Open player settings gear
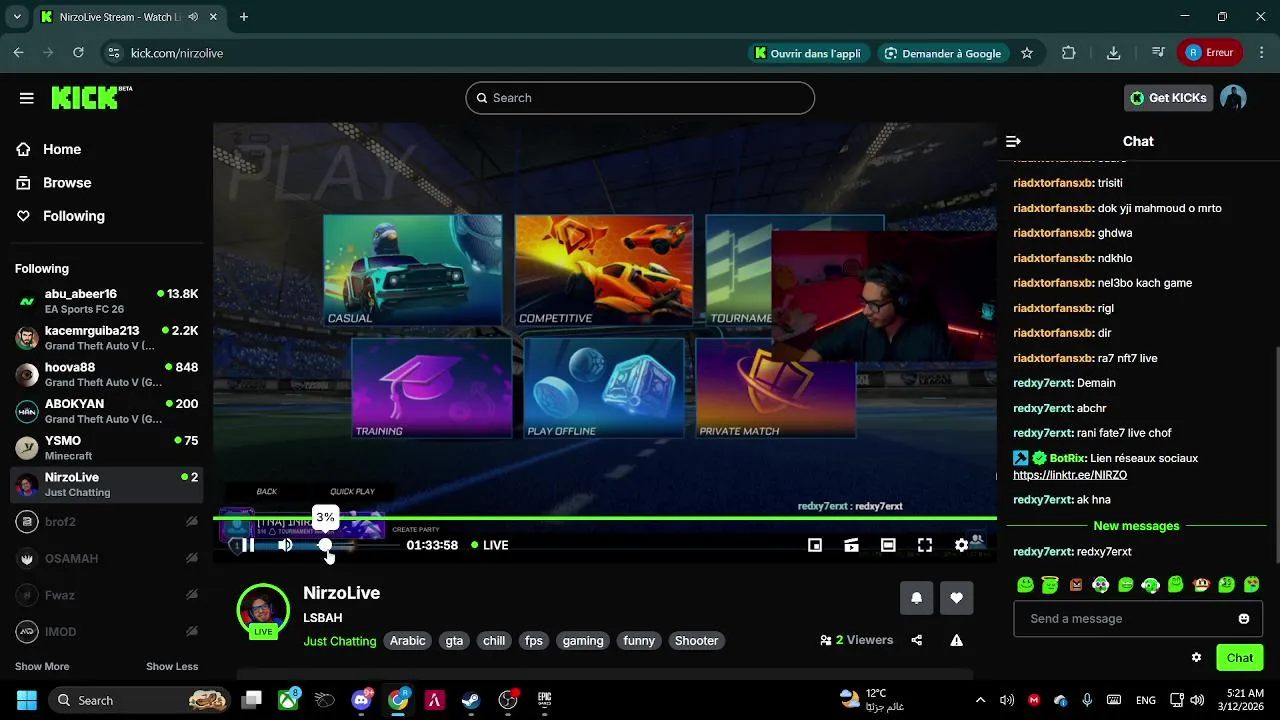 pyautogui.click(x=961, y=545)
